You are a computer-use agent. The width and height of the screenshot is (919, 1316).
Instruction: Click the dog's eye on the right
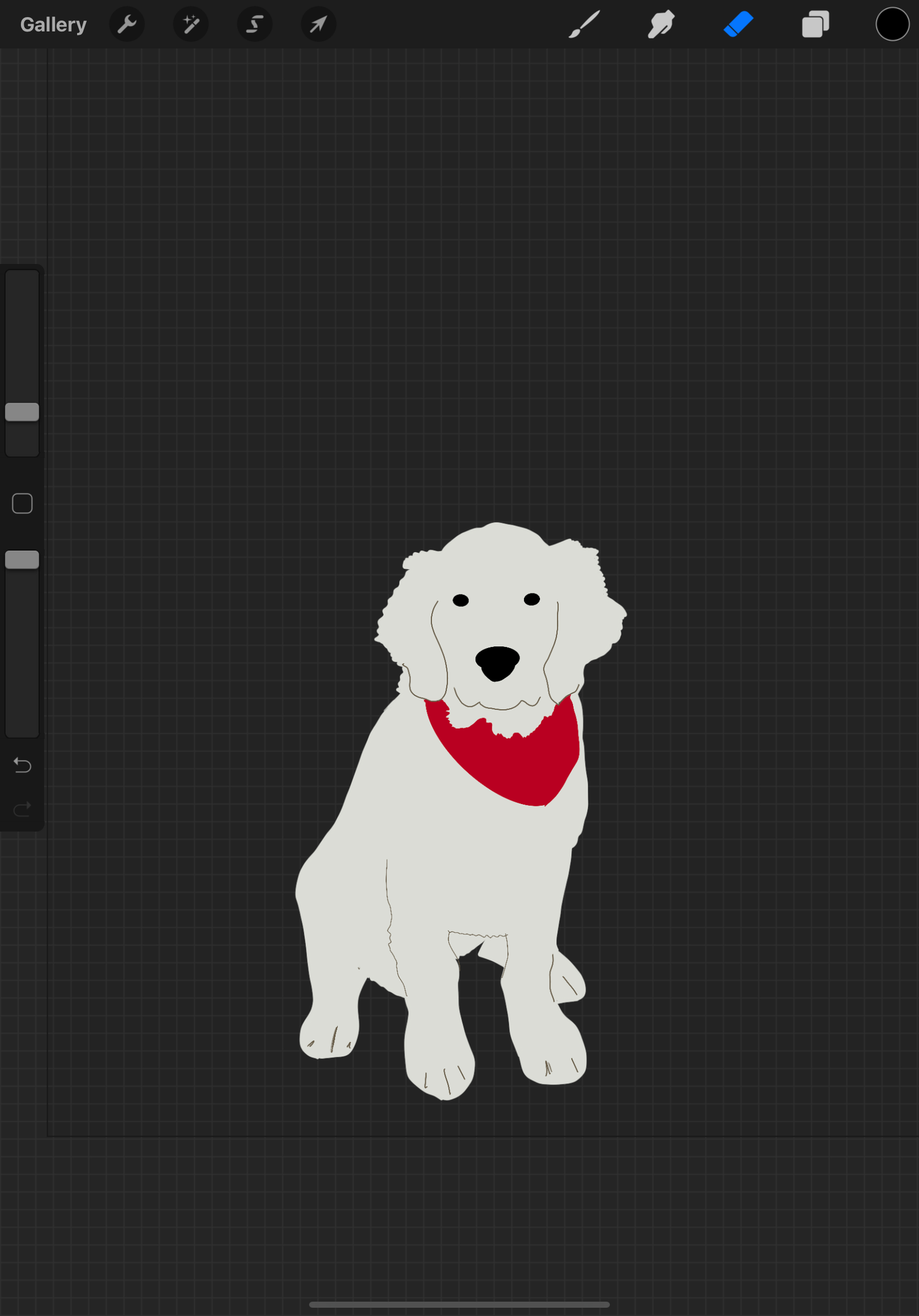pos(532,599)
